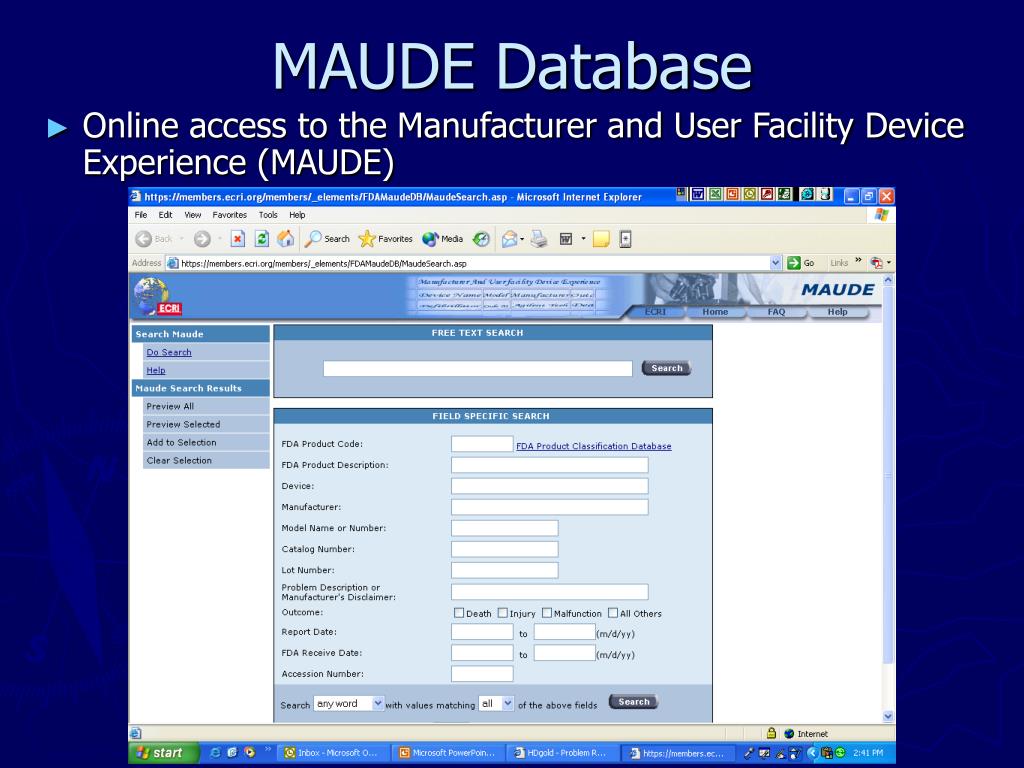Screen dimensions: 1024x768
Task: Refresh the page with green arrows icon
Action: 262,239
